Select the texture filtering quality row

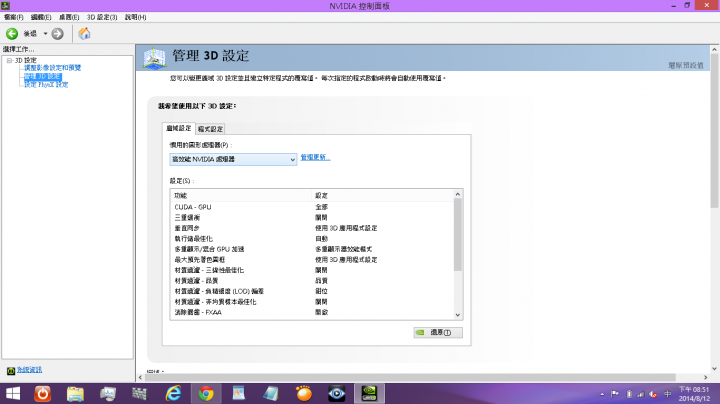[311, 281]
